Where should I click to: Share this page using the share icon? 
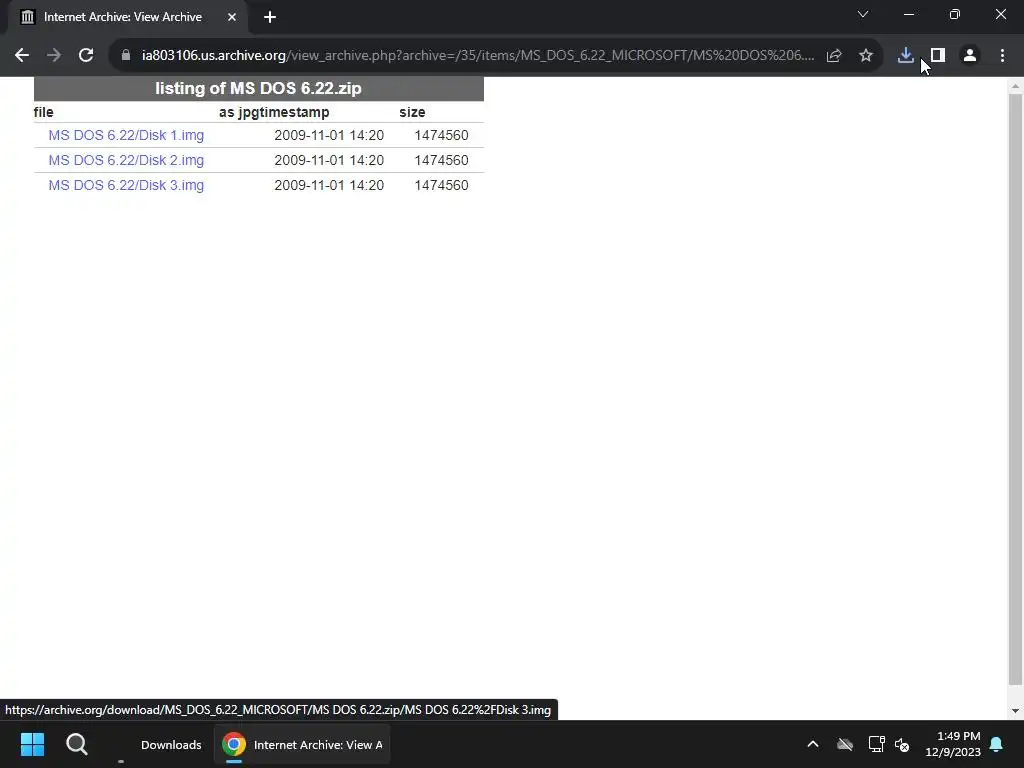[x=834, y=56]
